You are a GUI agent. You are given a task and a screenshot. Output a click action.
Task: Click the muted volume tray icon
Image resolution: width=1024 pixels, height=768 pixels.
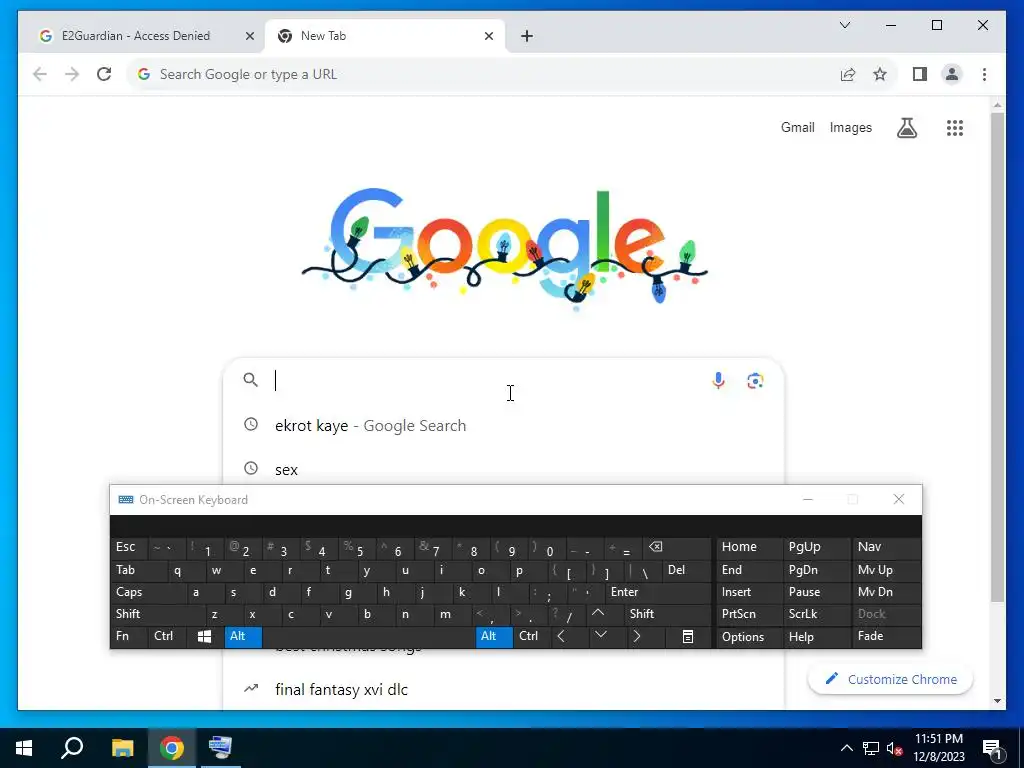(x=894, y=748)
